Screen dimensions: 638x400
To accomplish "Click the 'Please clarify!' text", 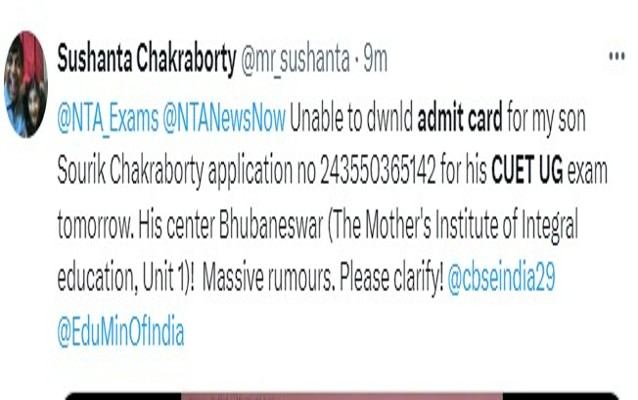I will [391, 279].
